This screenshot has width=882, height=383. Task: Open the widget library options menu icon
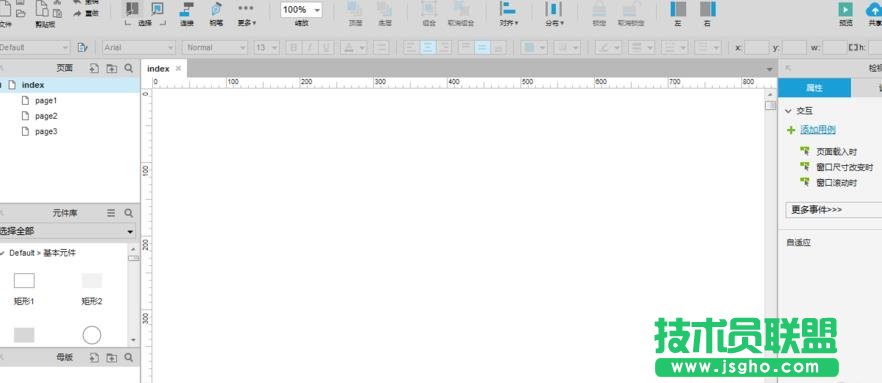coord(111,213)
